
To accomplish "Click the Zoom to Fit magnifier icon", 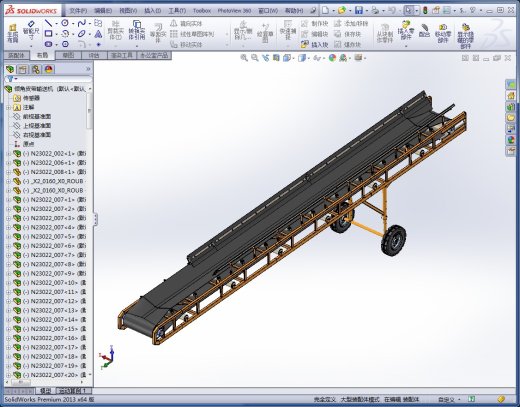I will tap(244, 58).
